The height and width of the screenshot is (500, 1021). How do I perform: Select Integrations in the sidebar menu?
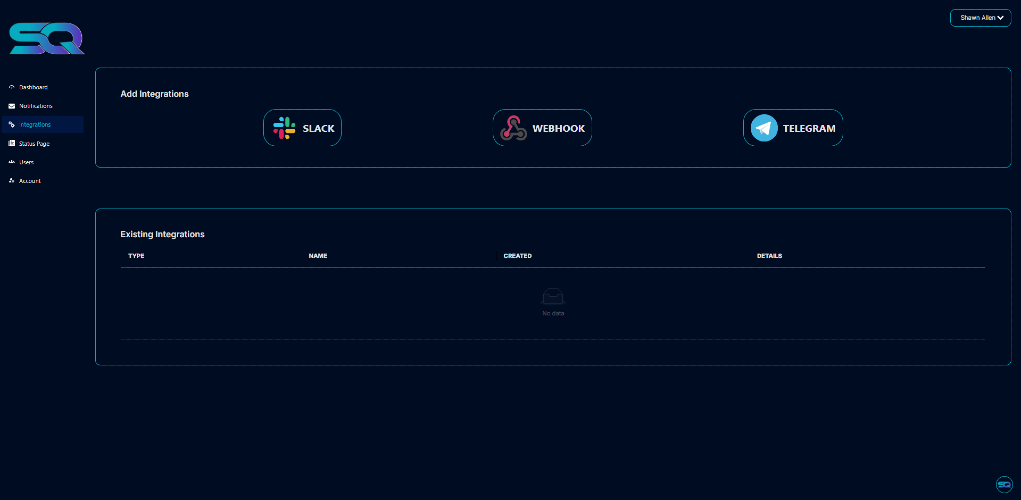click(x=43, y=124)
